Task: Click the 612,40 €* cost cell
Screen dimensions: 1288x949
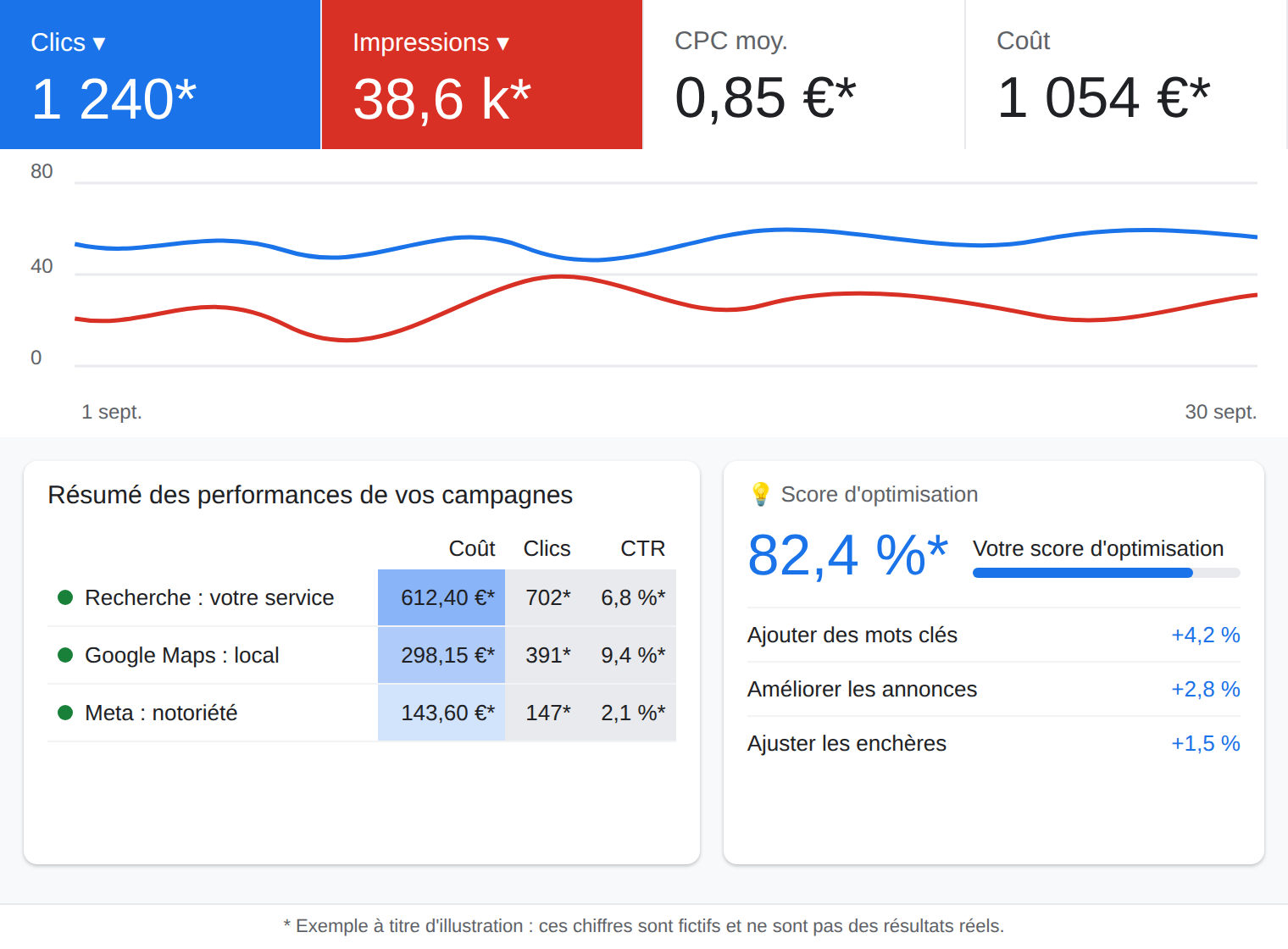Action: pos(441,597)
